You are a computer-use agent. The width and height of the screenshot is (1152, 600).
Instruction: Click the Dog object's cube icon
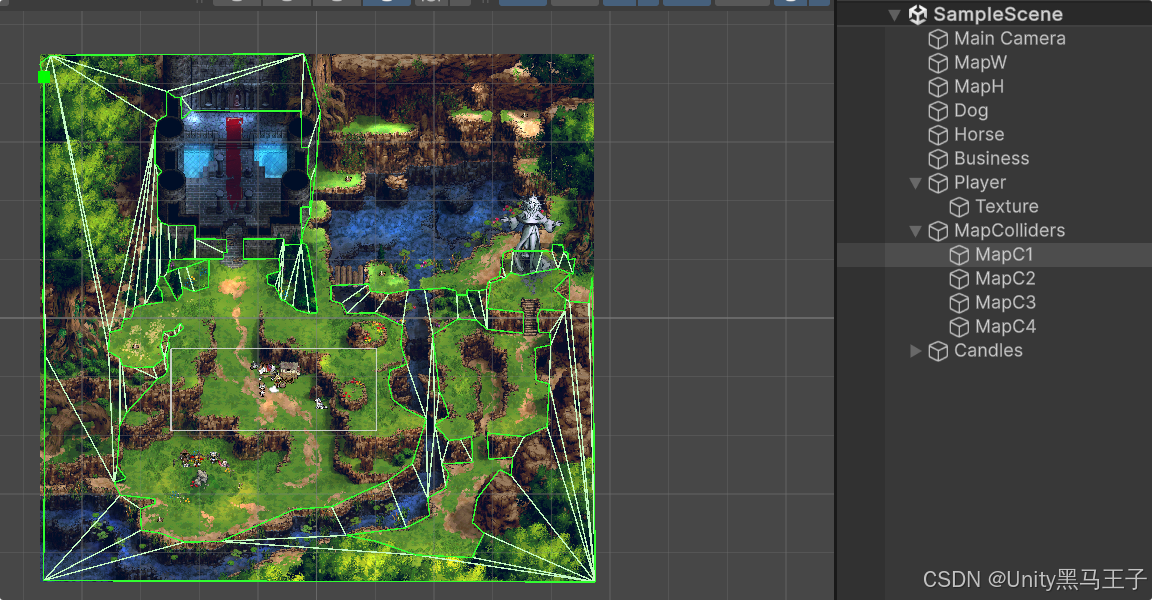tap(938, 111)
